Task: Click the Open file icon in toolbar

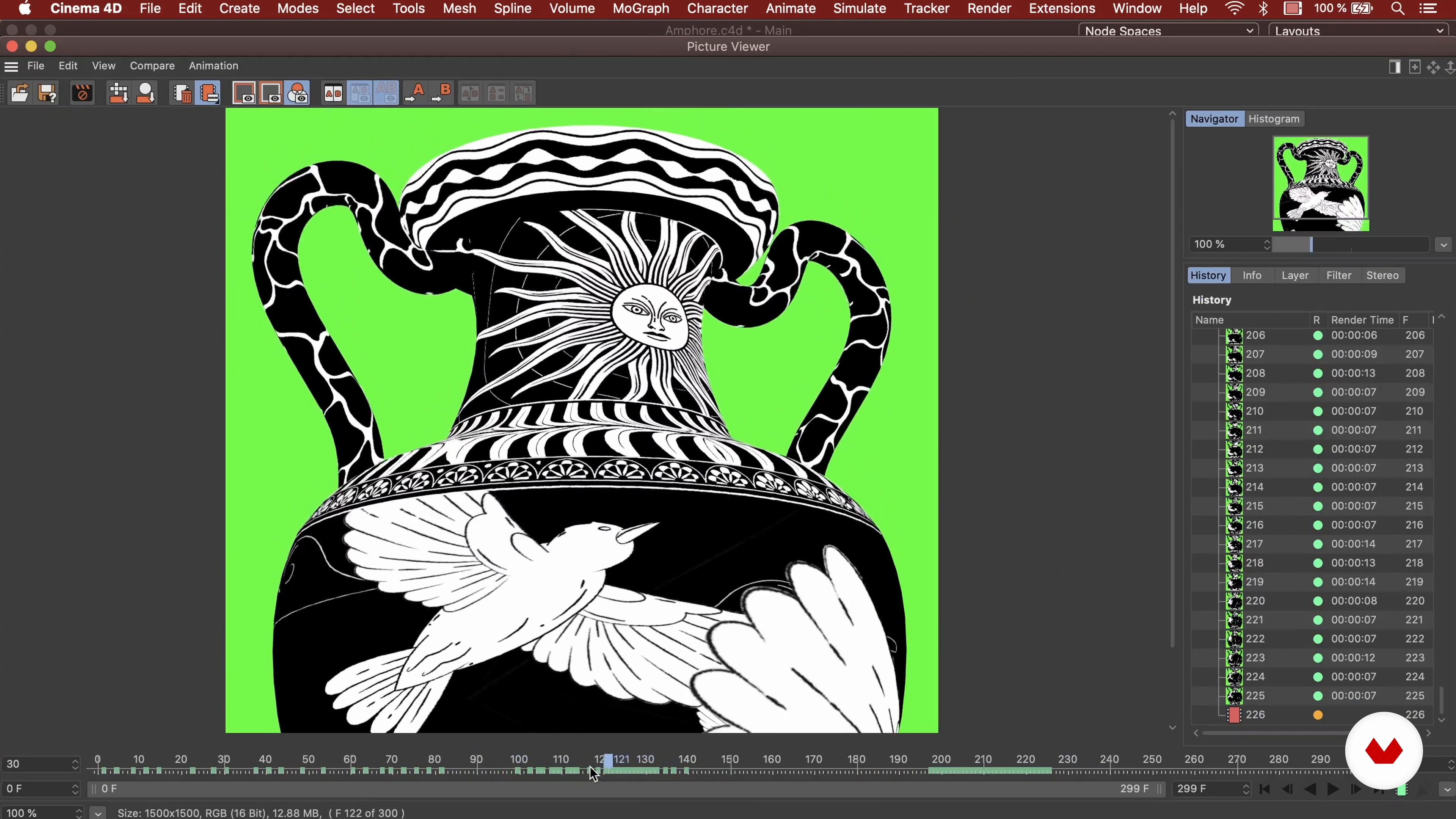Action: [x=19, y=93]
